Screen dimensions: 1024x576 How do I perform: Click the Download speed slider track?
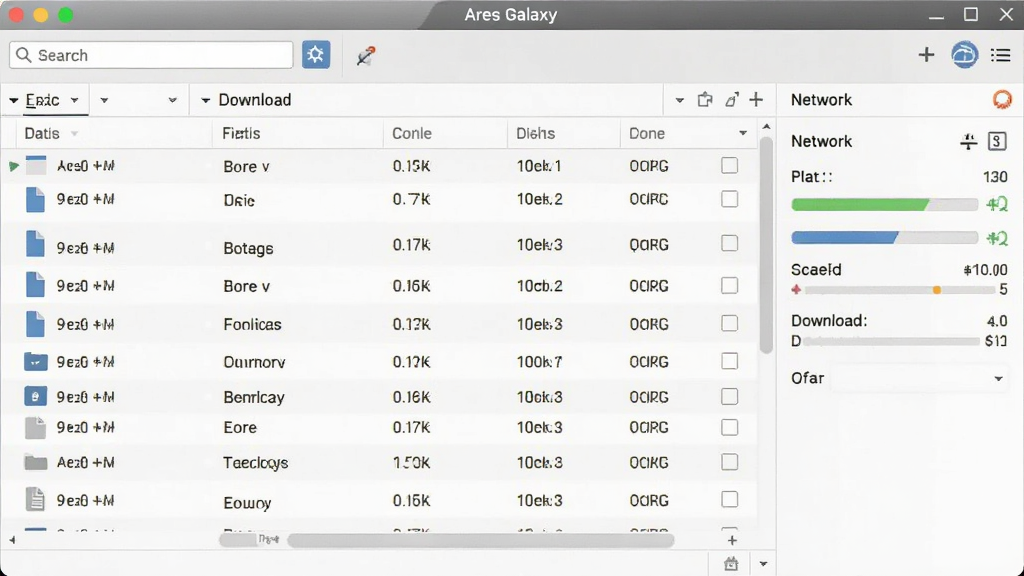[891, 341]
